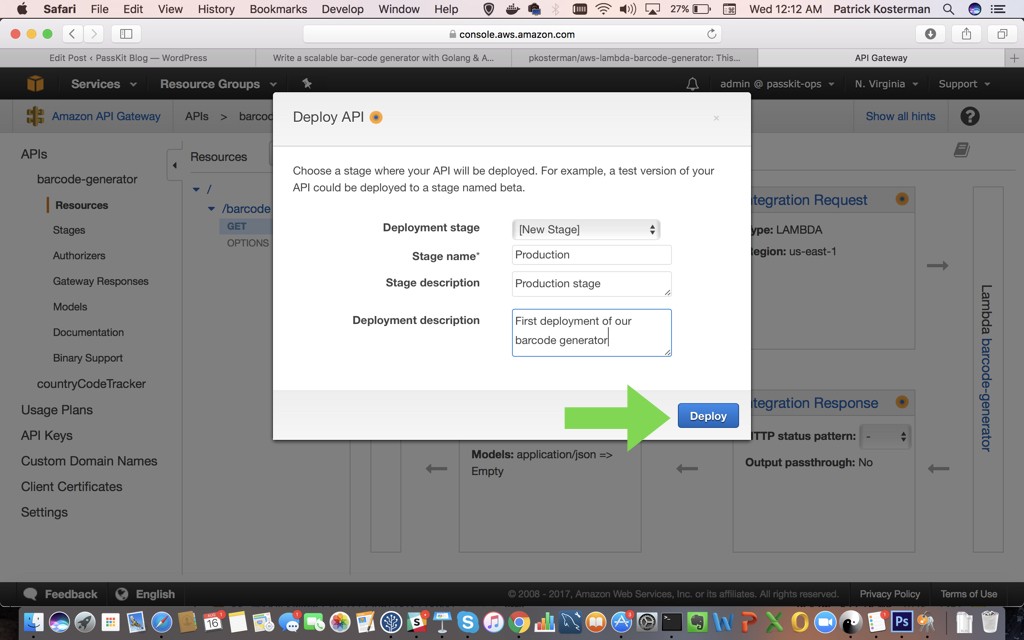Select barcode-generator API in sidebar

(x=87, y=179)
